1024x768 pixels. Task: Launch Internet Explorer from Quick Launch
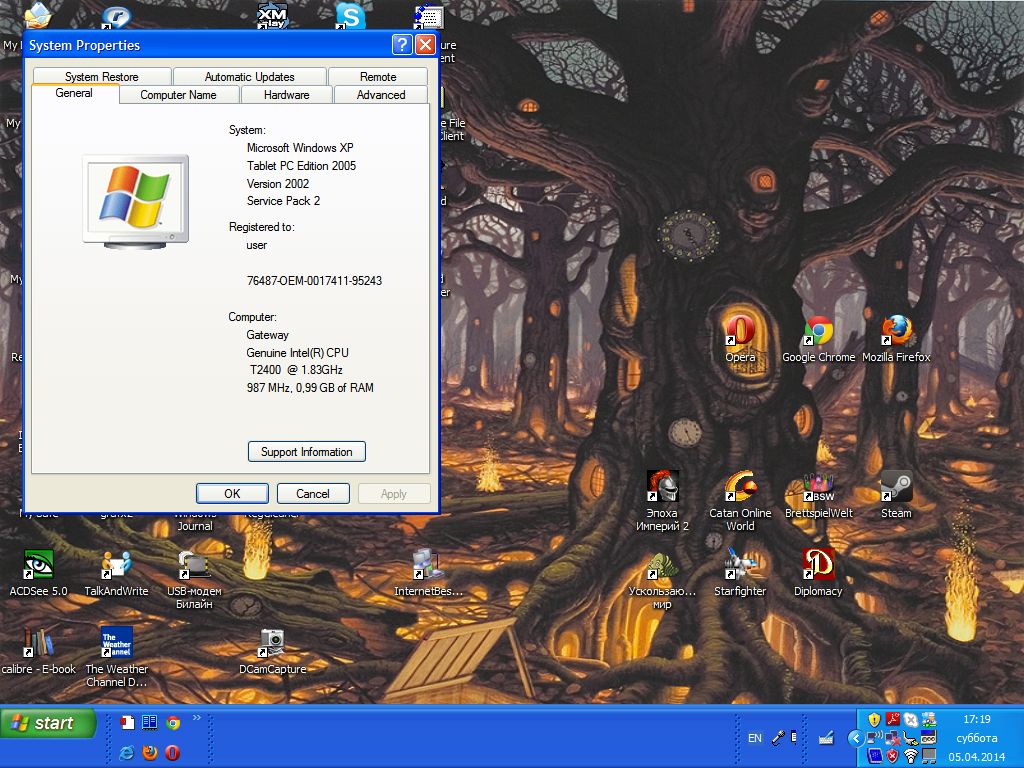(127, 753)
